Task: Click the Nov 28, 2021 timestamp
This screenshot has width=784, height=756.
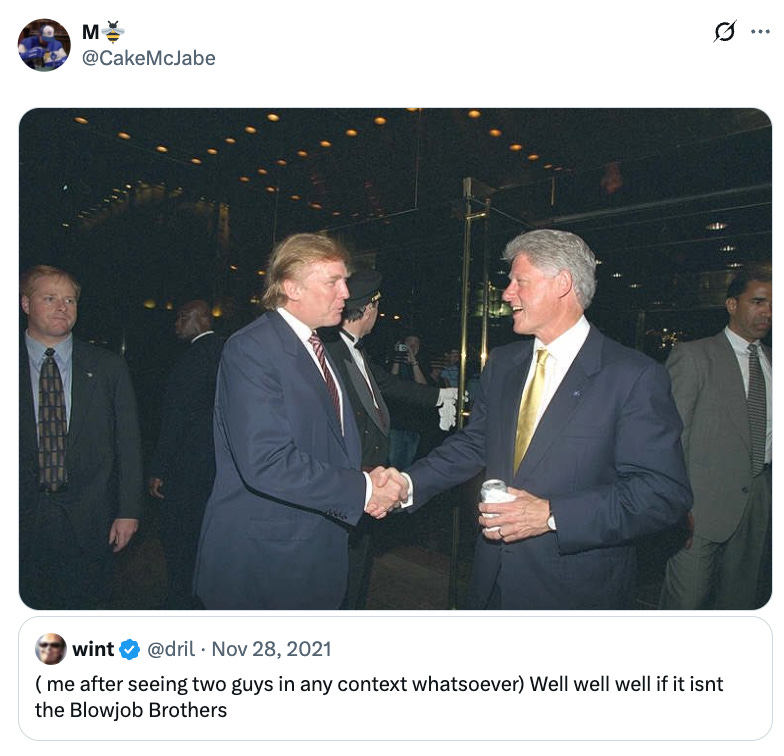Action: (x=272, y=649)
